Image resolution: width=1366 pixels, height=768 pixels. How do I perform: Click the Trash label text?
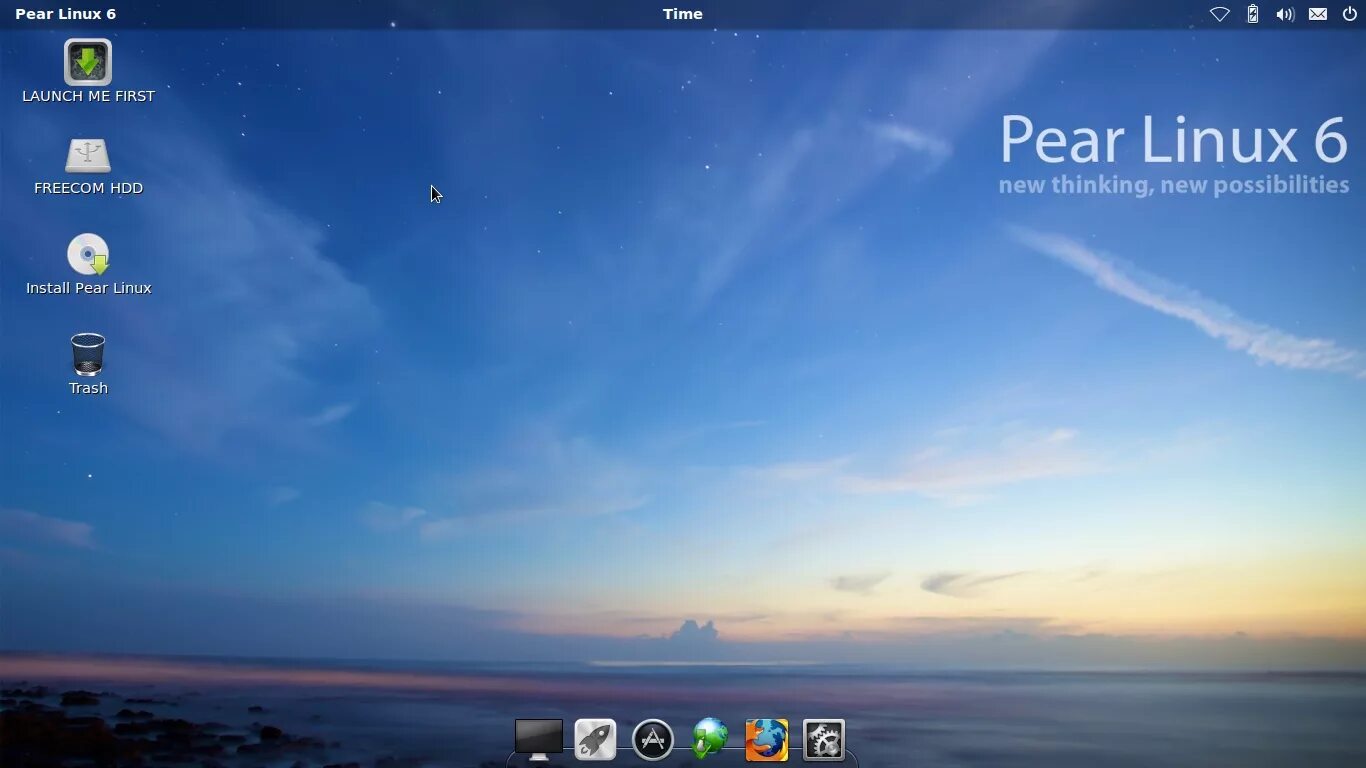pos(88,388)
